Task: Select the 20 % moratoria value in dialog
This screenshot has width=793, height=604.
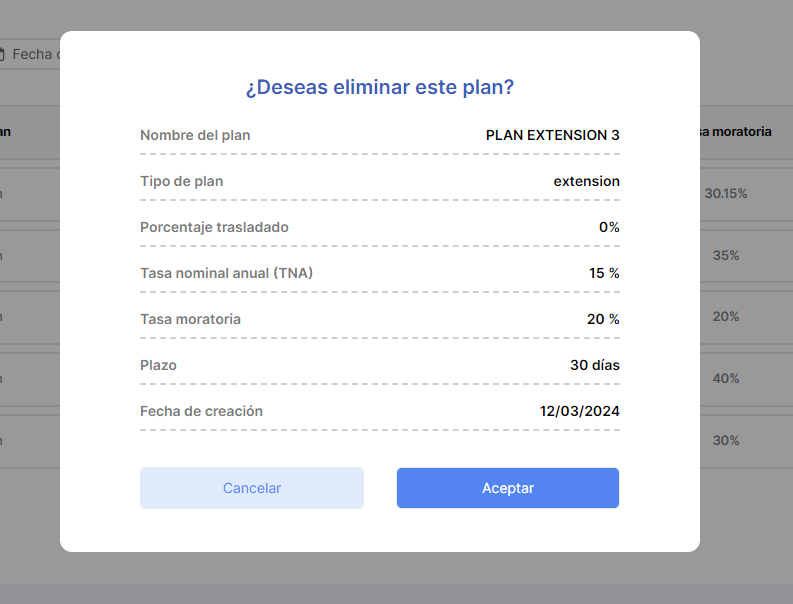Action: click(603, 319)
